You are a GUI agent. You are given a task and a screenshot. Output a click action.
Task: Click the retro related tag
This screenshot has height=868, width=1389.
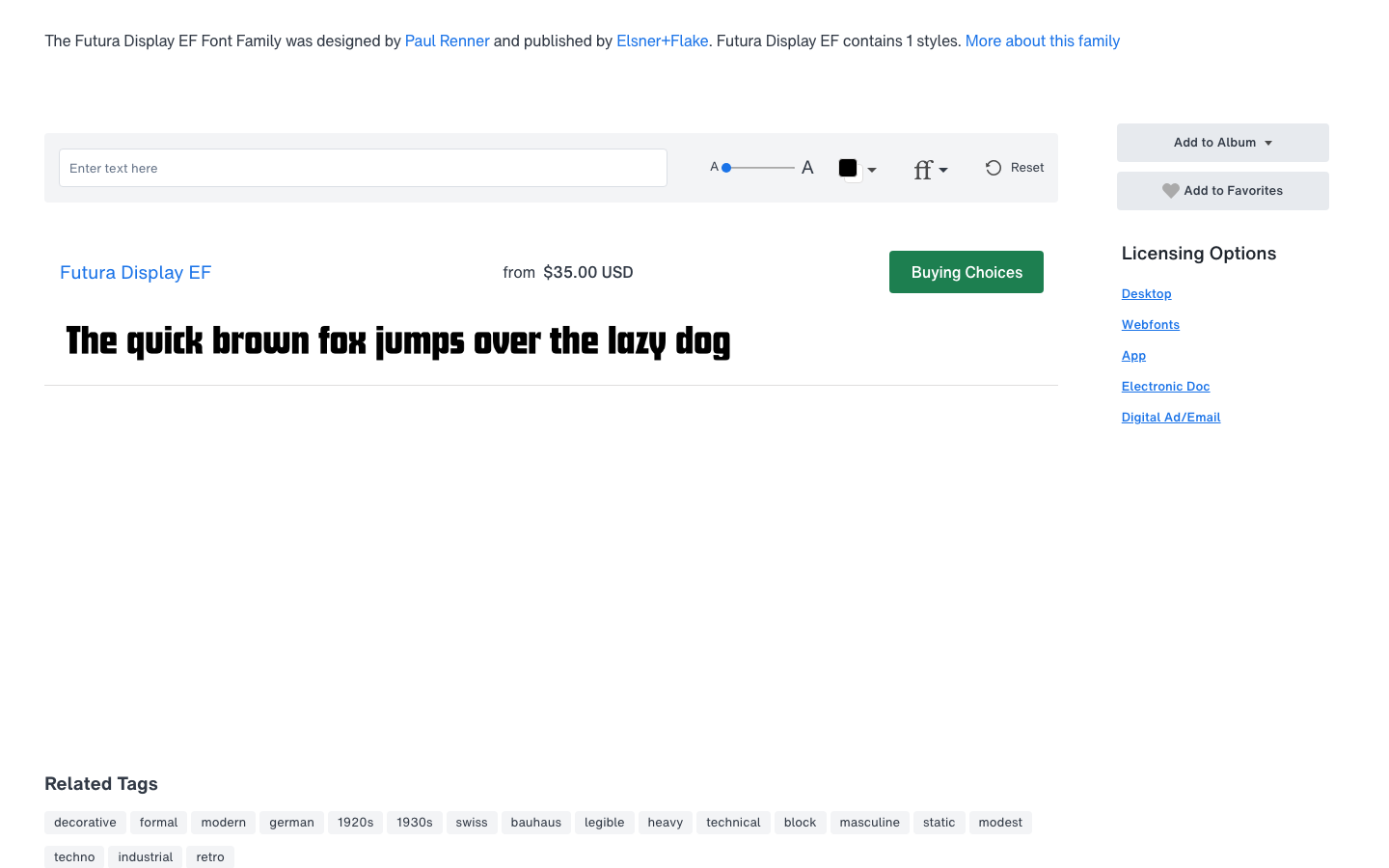[x=209, y=856]
